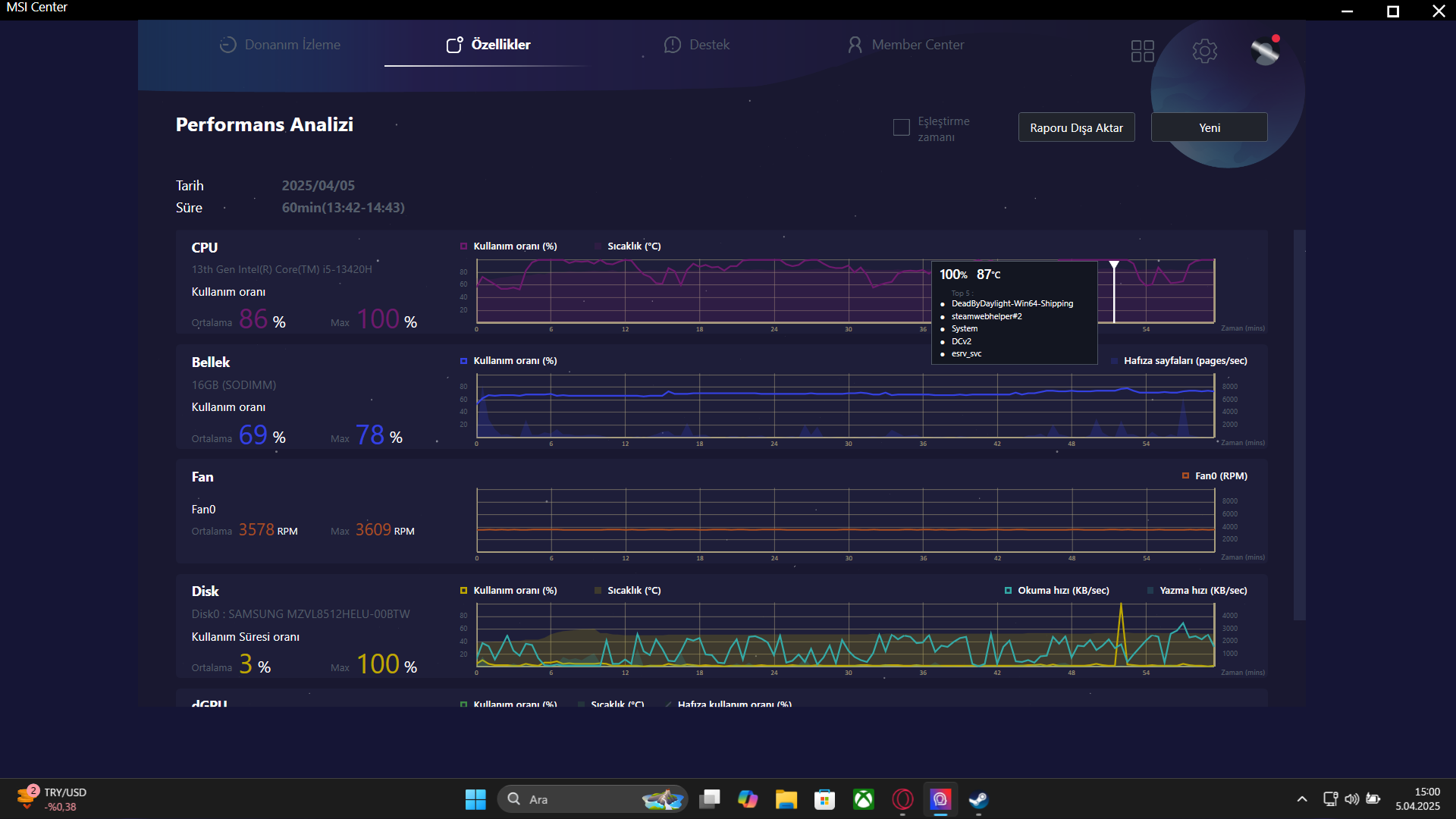Viewport: 1456px width, 819px height.
Task: Click the user profile avatar
Action: (x=1265, y=51)
